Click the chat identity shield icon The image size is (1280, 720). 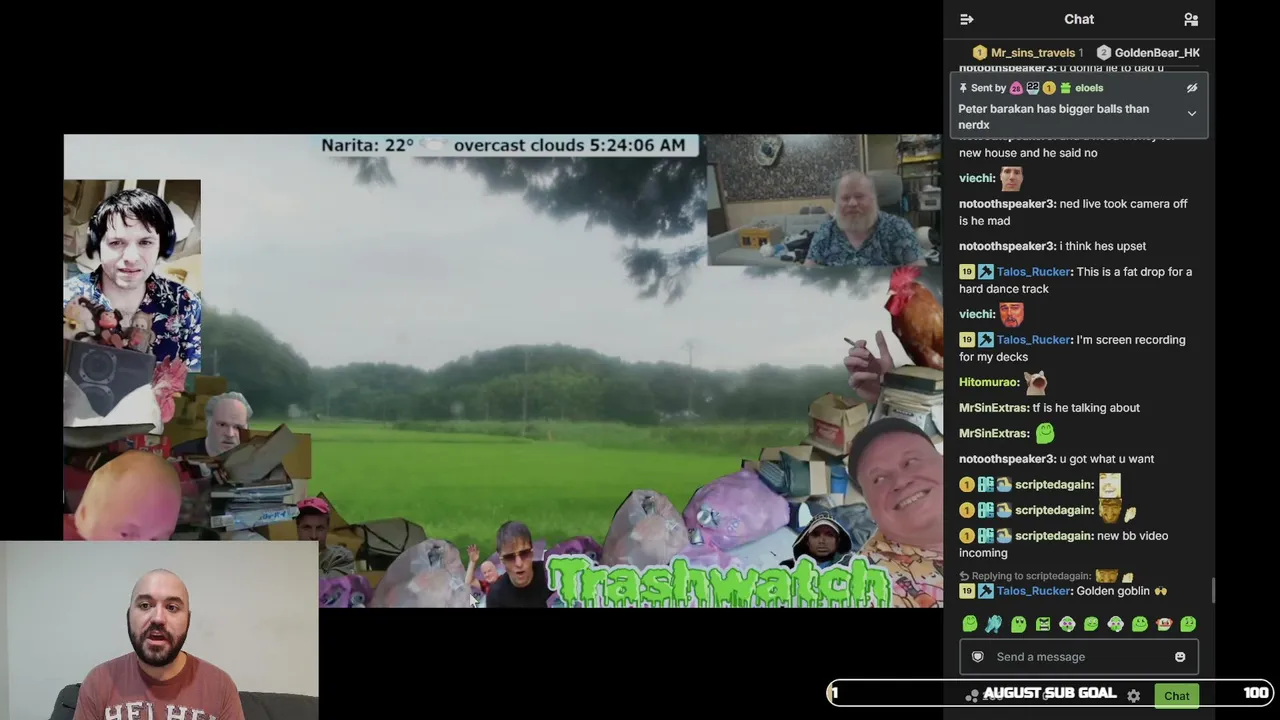point(978,657)
